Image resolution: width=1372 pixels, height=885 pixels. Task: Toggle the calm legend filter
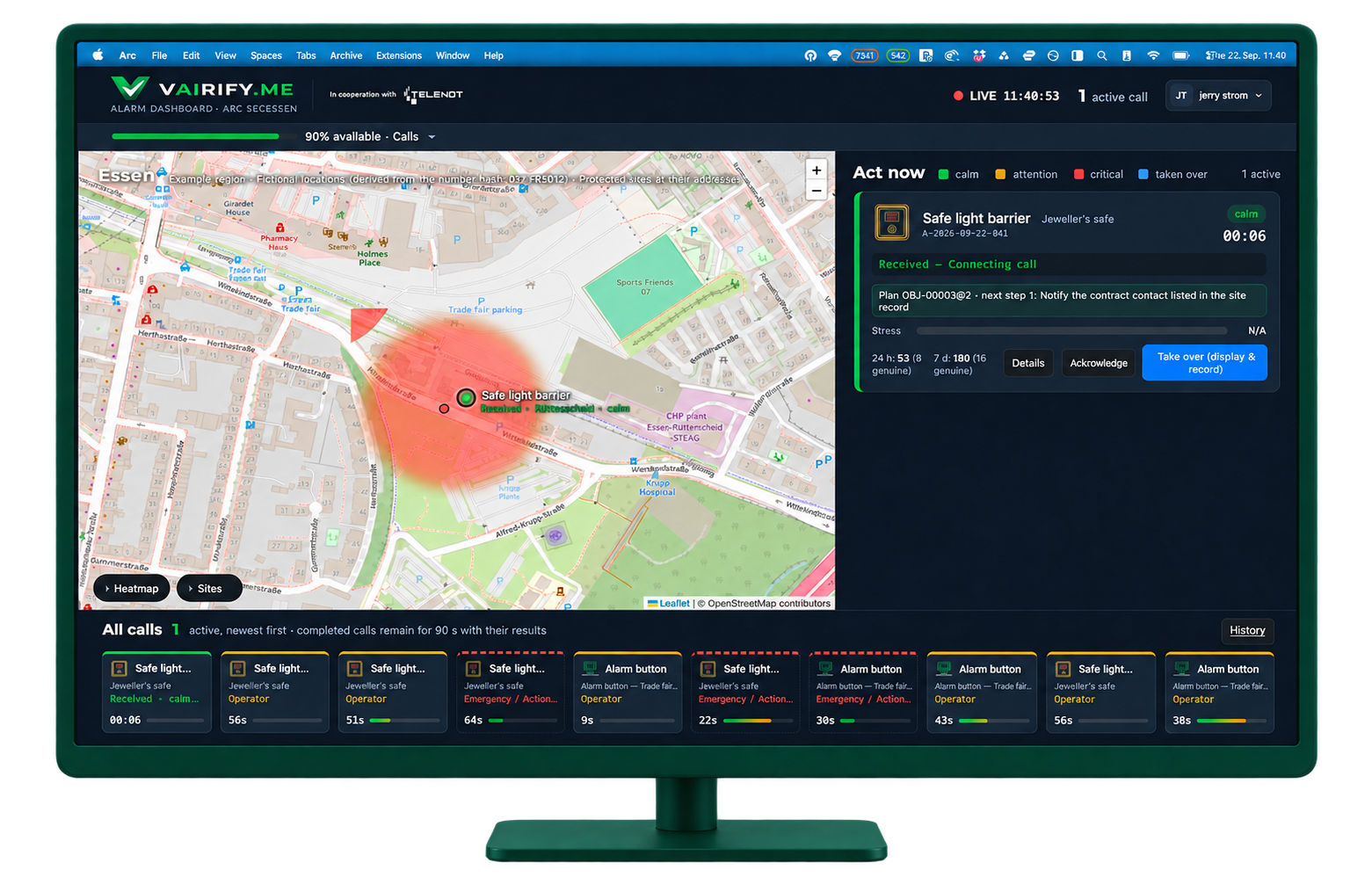point(958,174)
